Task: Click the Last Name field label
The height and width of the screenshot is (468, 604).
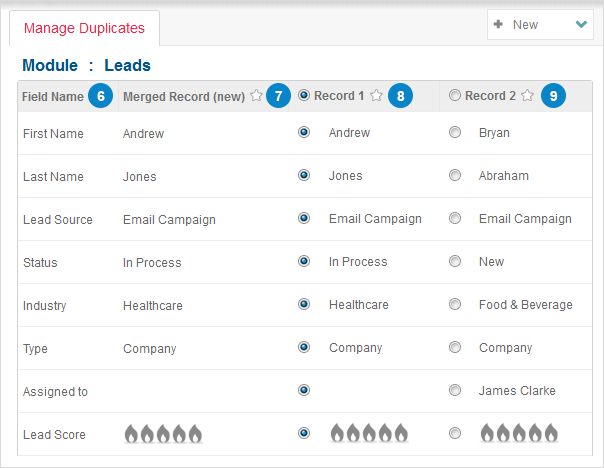Action: pyautogui.click(x=53, y=176)
